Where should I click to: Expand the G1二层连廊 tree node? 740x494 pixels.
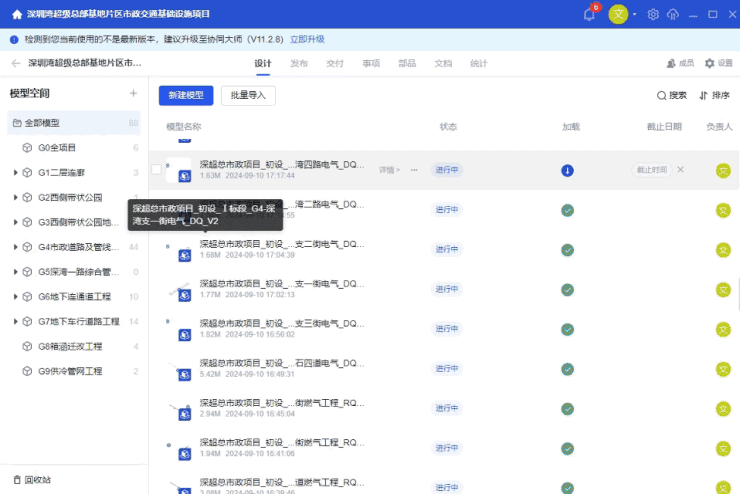pyautogui.click(x=16, y=173)
